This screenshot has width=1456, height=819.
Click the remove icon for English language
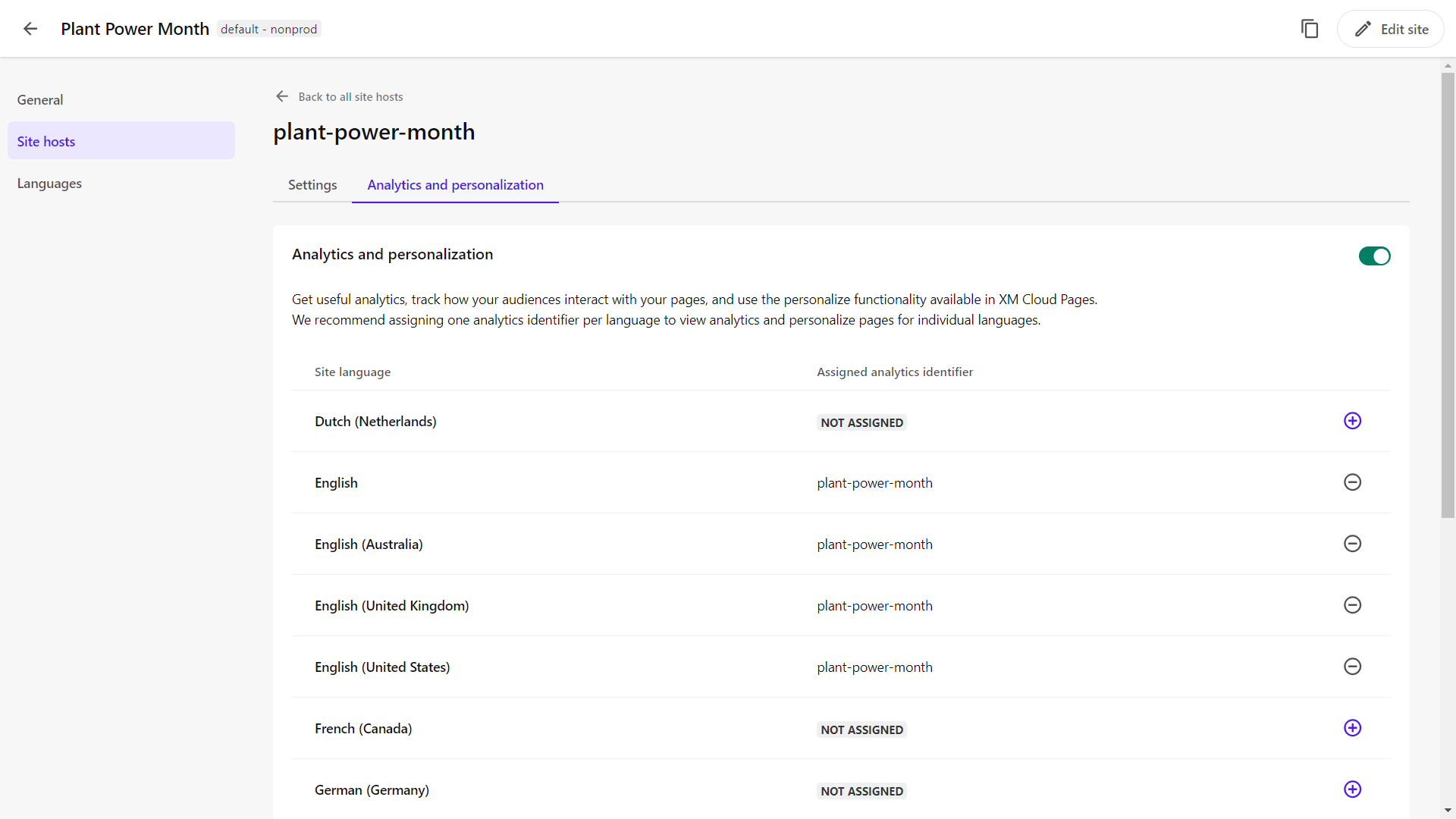point(1352,482)
